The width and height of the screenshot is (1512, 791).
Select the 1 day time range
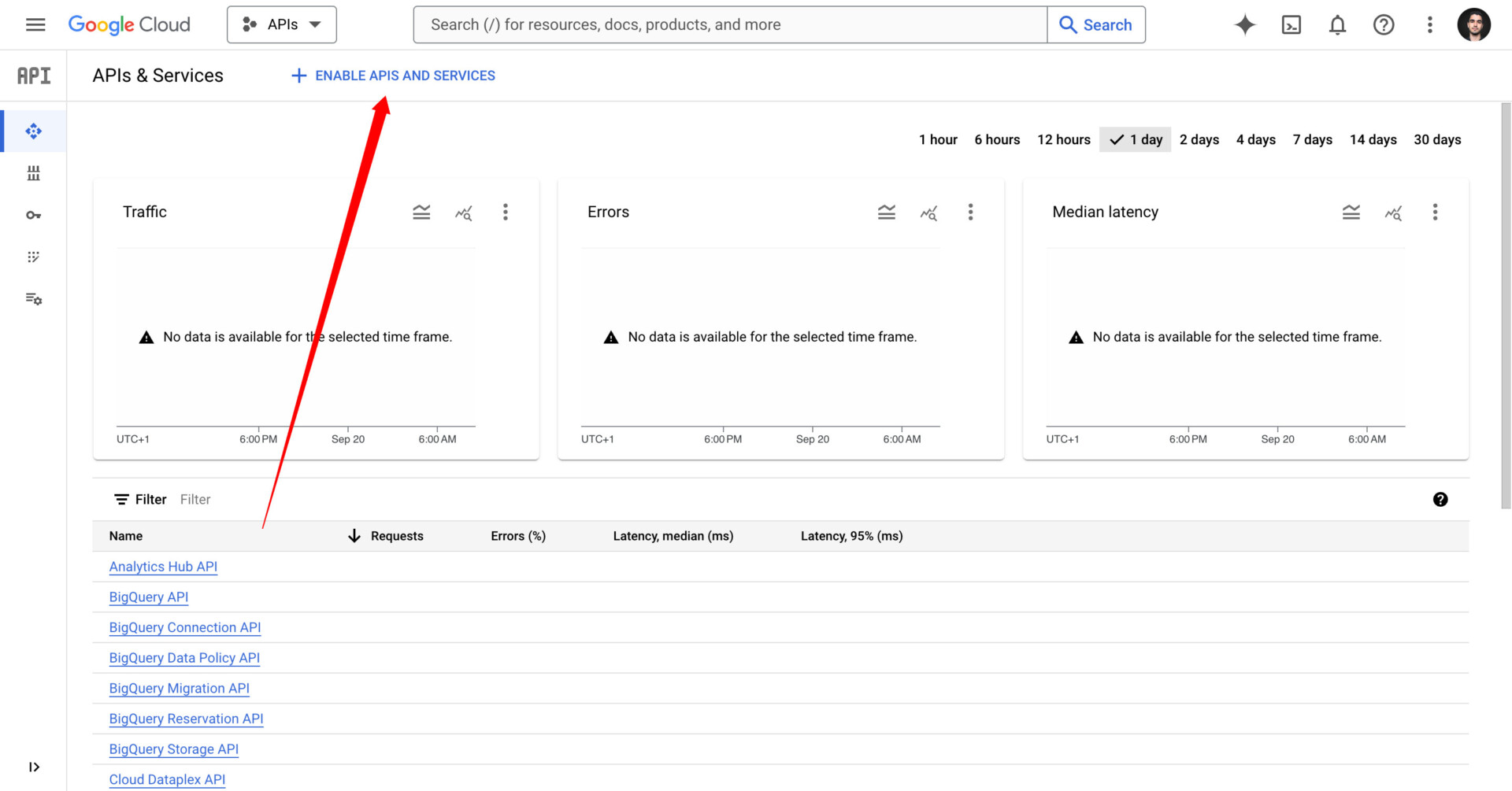coord(1136,139)
